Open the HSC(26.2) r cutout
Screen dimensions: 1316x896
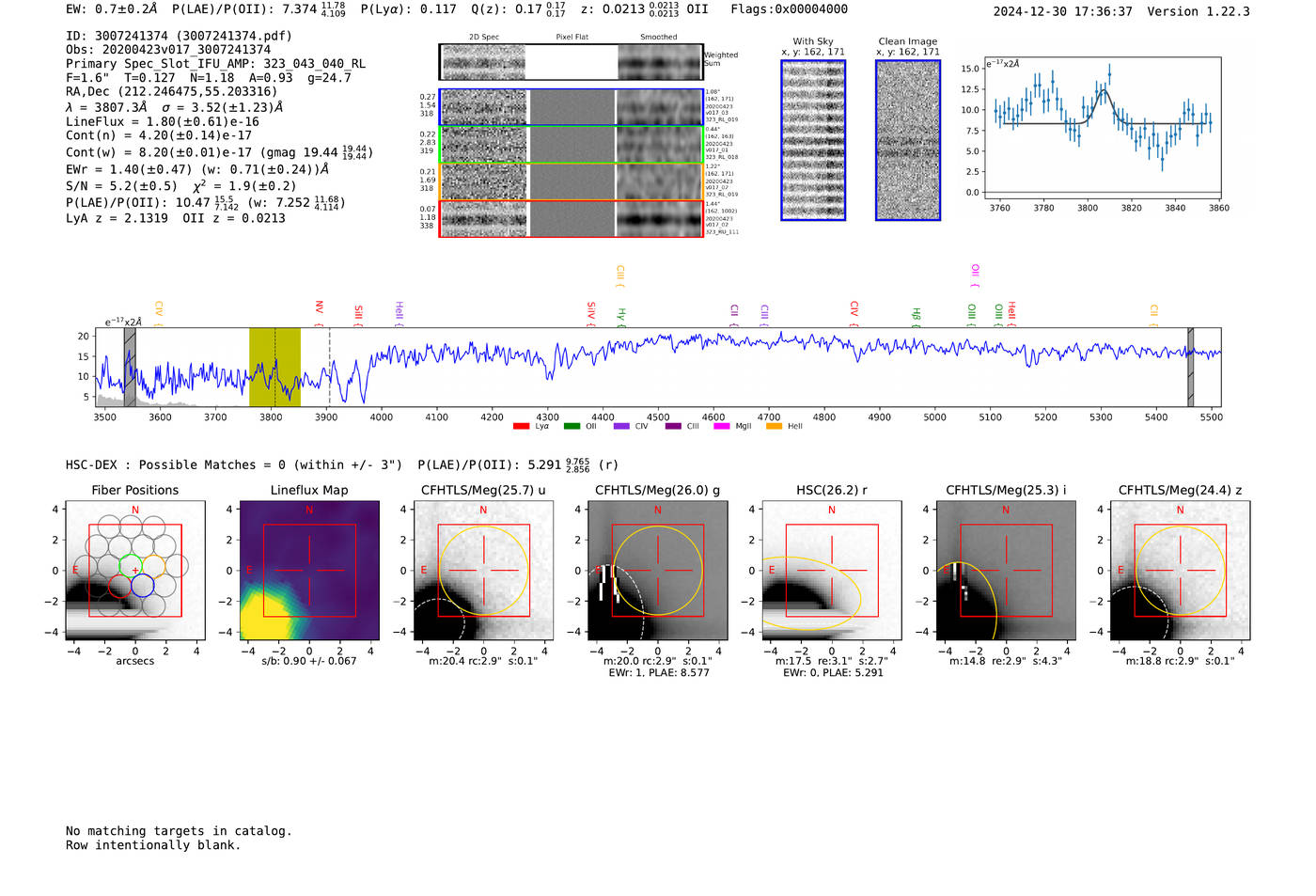tap(832, 571)
